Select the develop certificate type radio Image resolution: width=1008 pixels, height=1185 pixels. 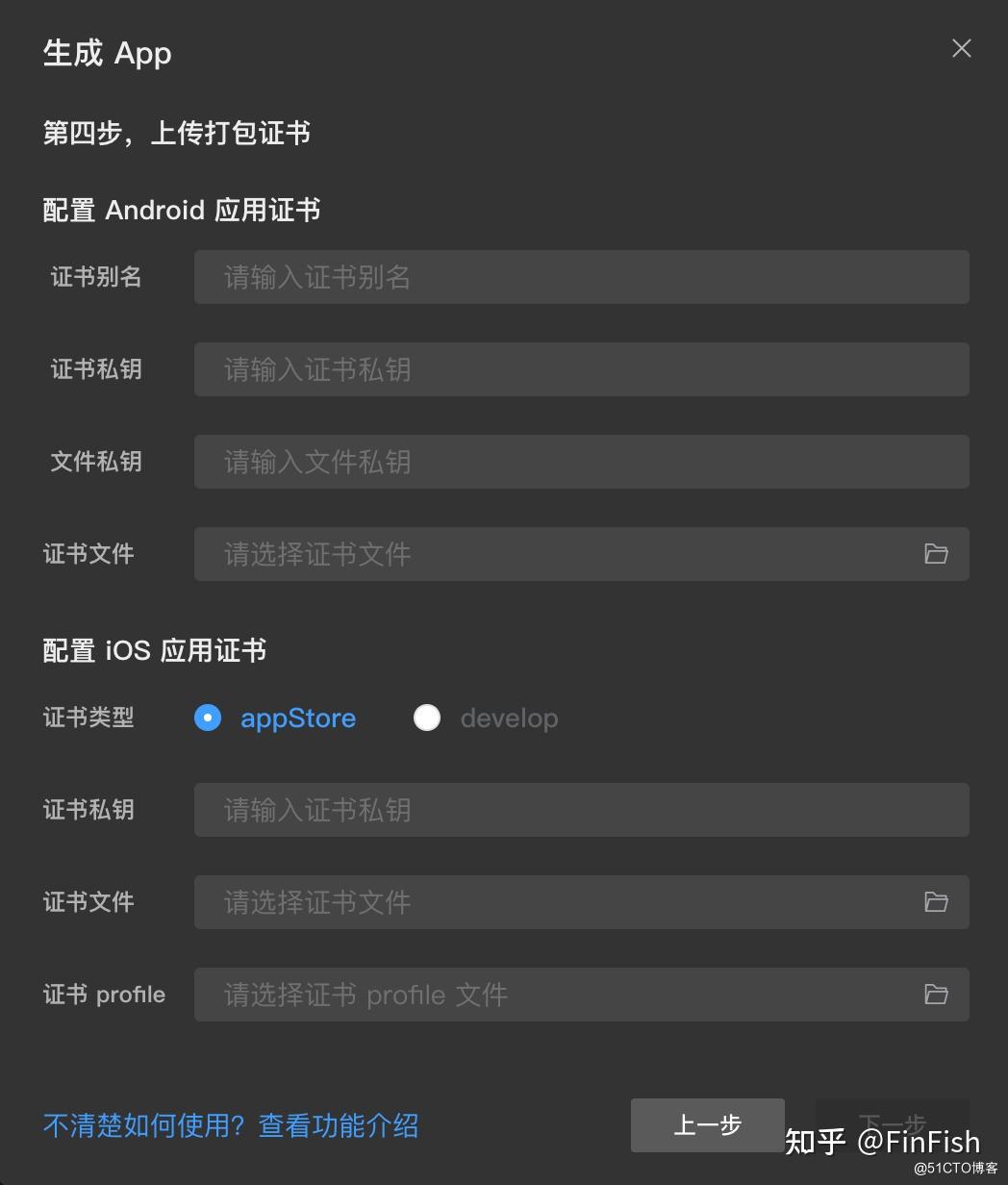click(x=427, y=718)
